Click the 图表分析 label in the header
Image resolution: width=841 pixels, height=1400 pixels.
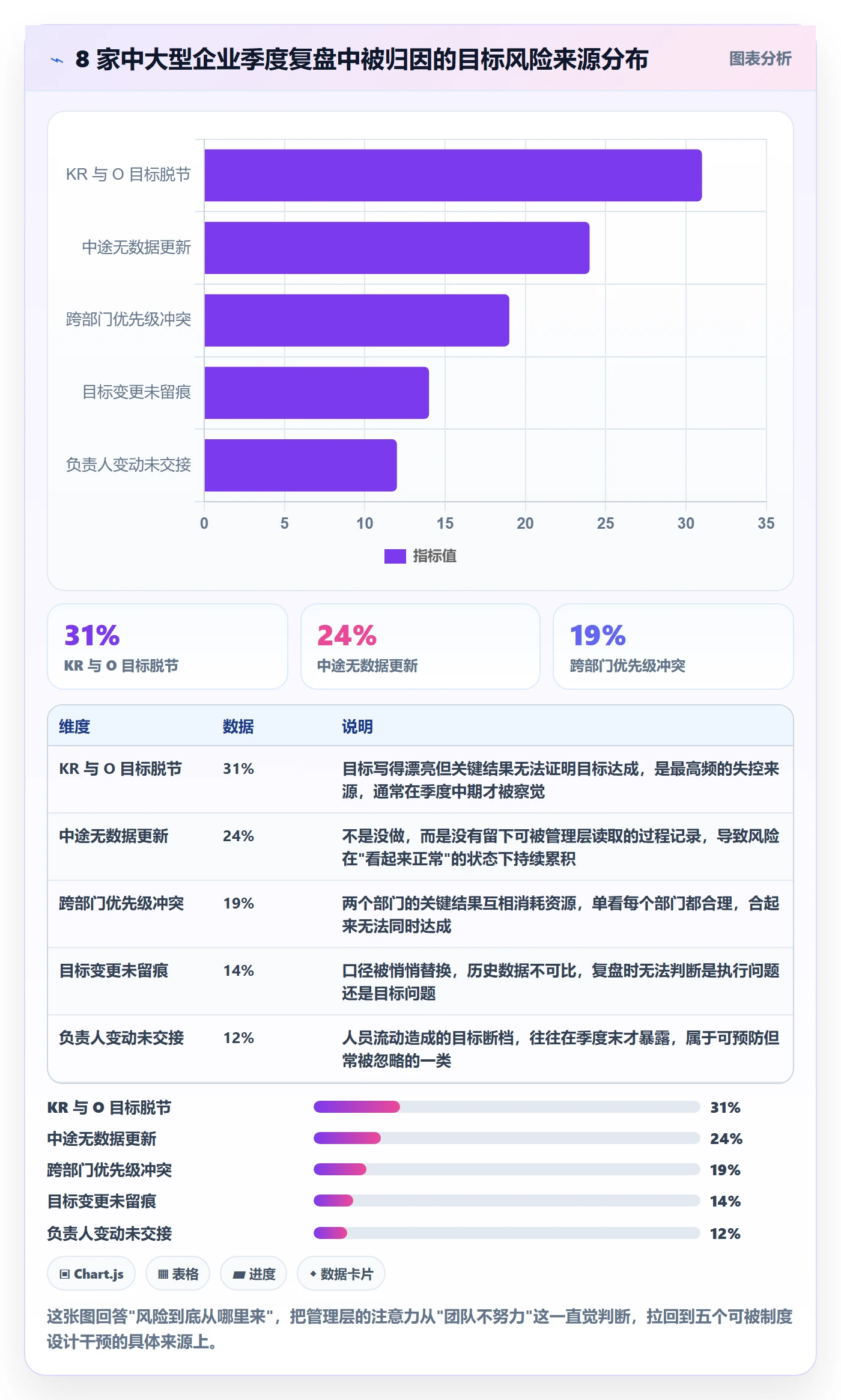pyautogui.click(x=760, y=59)
